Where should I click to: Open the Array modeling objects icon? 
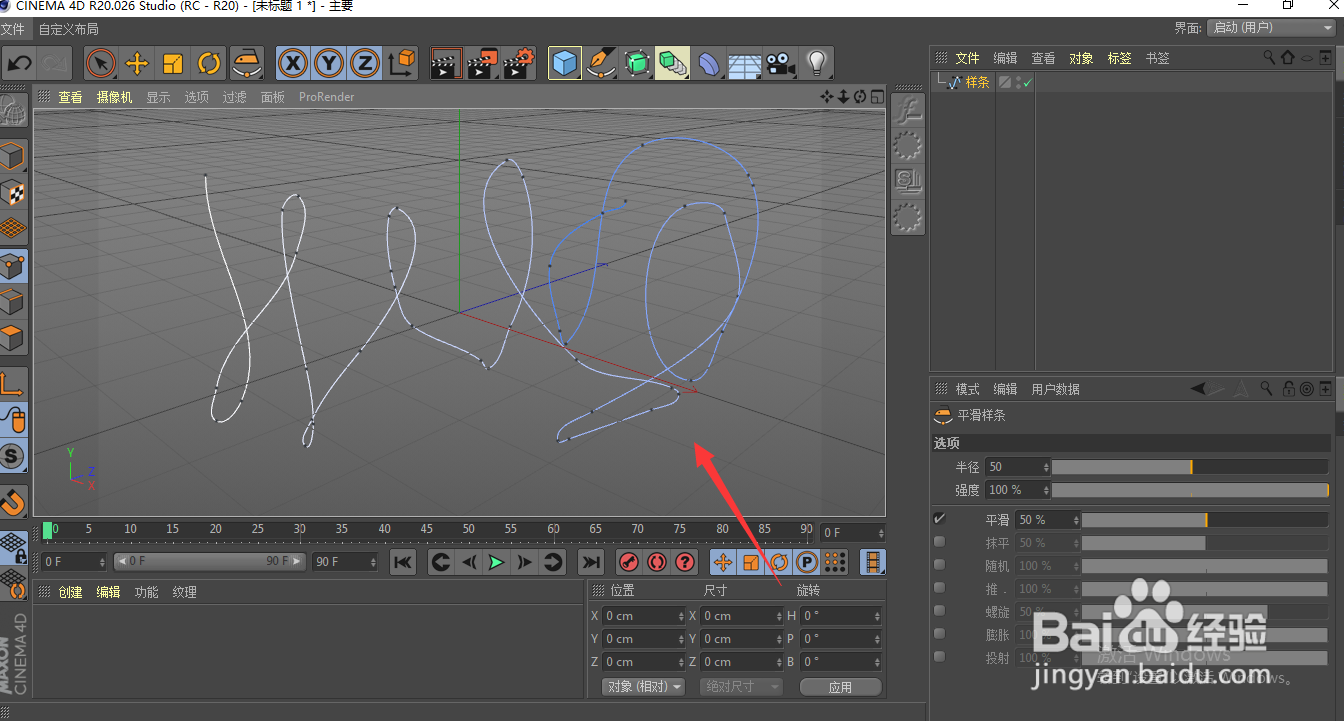click(x=673, y=64)
